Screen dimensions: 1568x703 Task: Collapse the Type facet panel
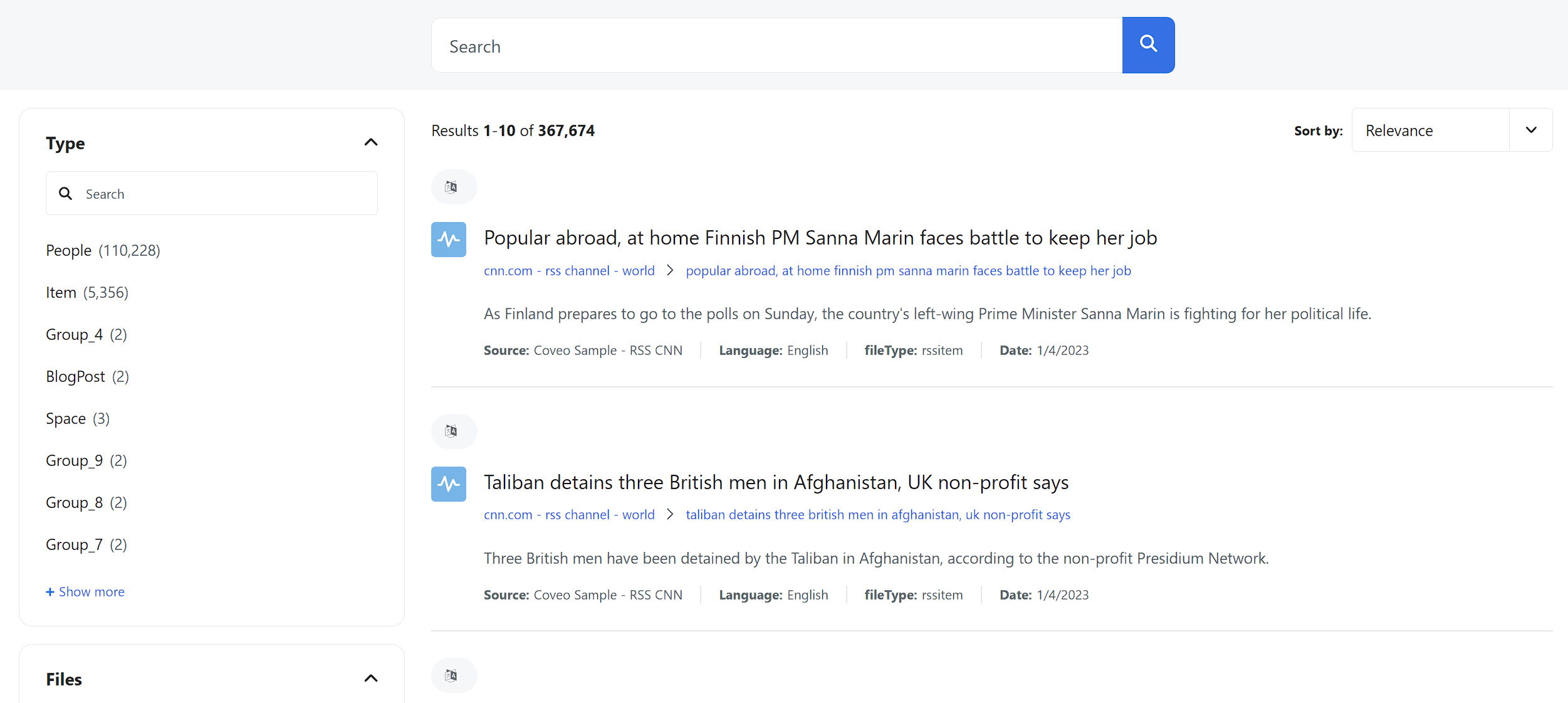tap(371, 142)
